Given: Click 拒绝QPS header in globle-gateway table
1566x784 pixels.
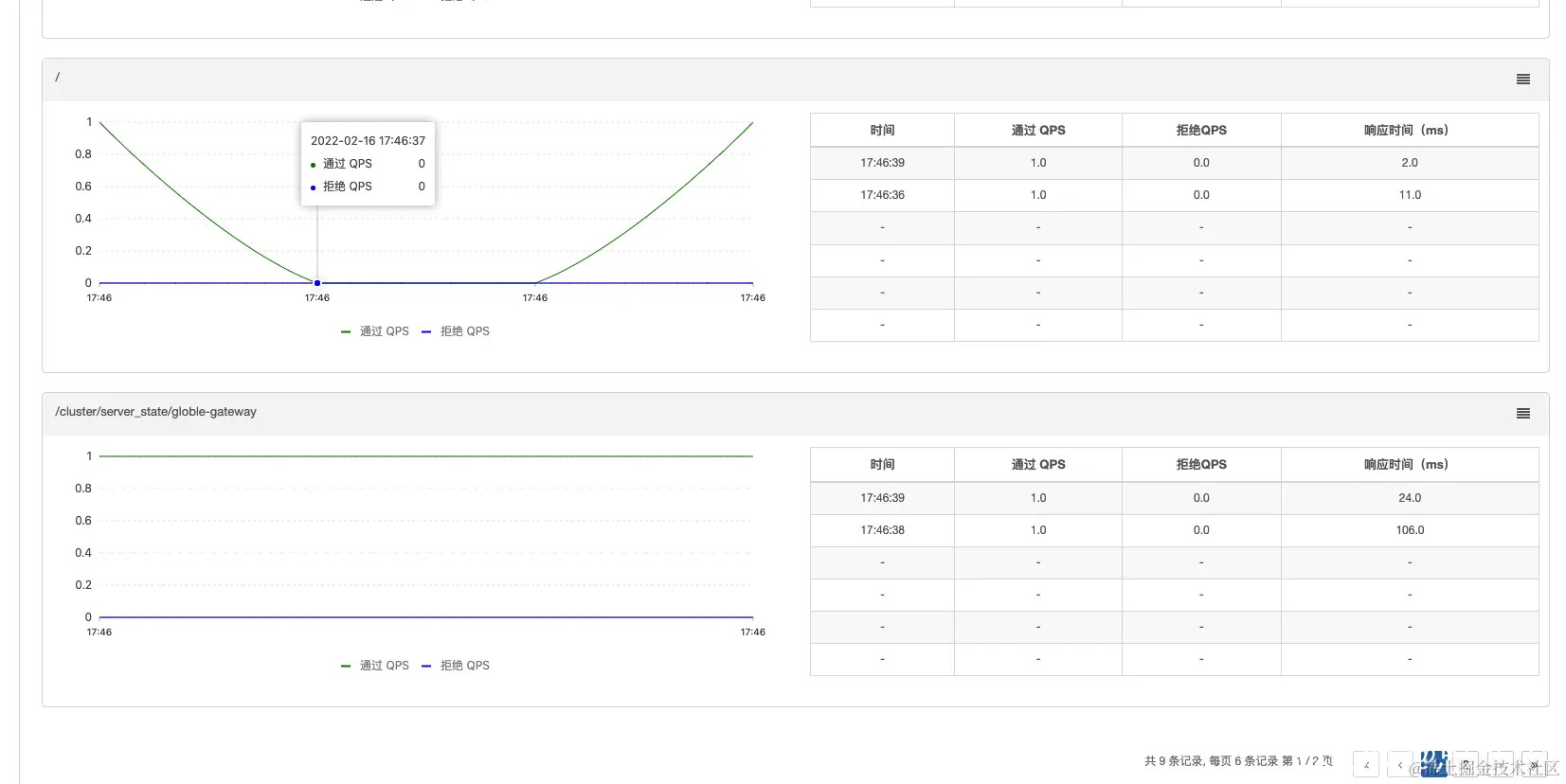Looking at the screenshot, I should [x=1201, y=465].
